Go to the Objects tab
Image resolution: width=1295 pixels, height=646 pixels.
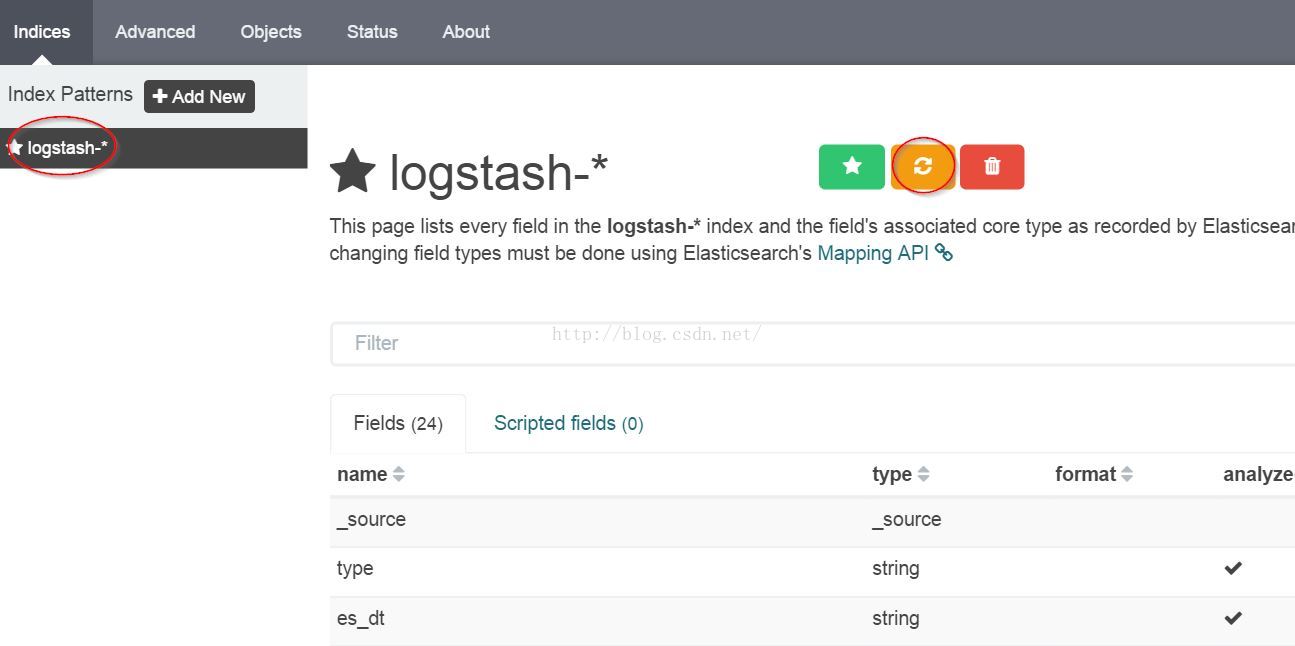click(x=271, y=32)
